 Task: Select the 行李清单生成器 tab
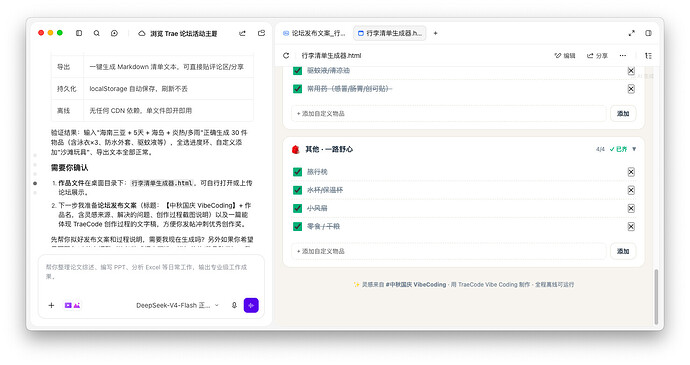coord(389,33)
